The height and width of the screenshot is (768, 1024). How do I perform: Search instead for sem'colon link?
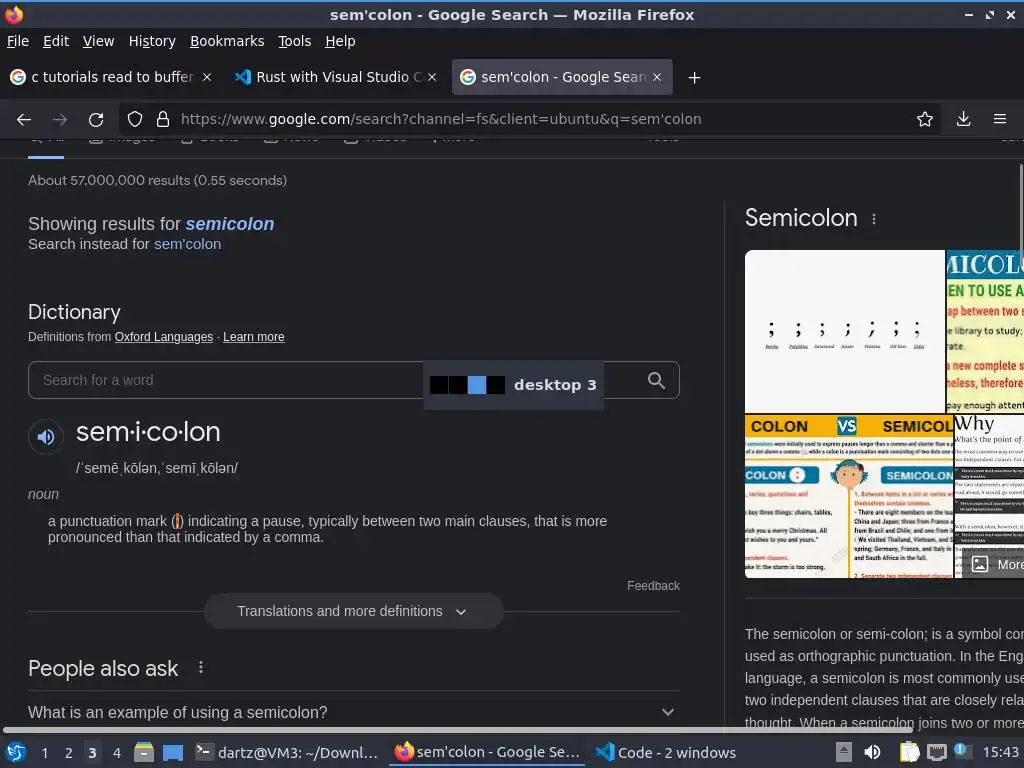(187, 244)
